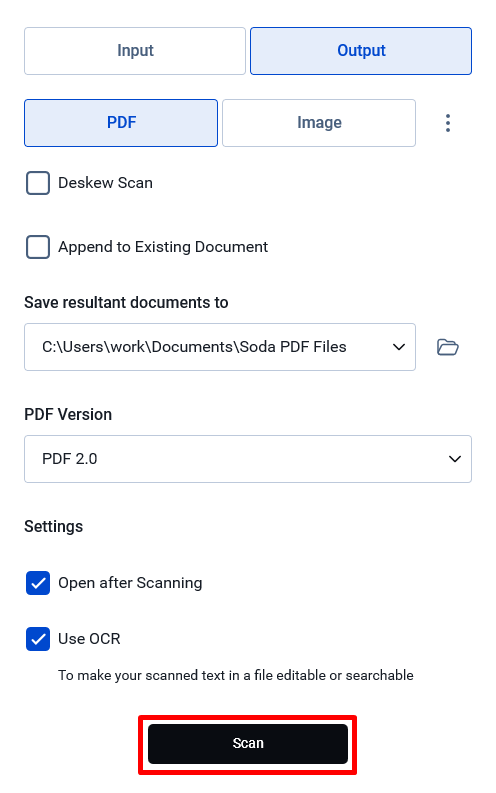
Task: Open the three-dot more options menu
Action: pos(447,123)
